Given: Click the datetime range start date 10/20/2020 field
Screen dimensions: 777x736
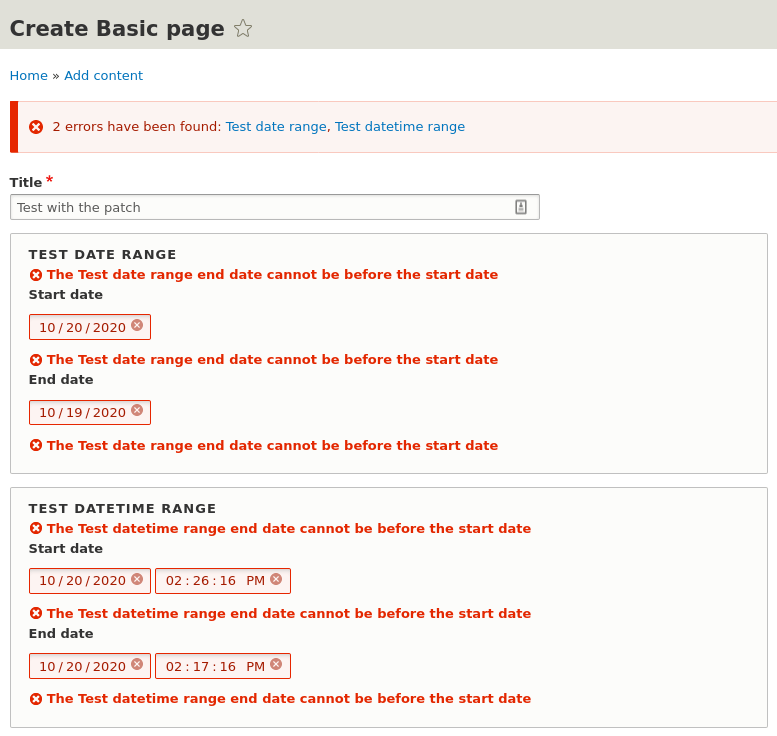Looking at the screenshot, I should coord(90,581).
